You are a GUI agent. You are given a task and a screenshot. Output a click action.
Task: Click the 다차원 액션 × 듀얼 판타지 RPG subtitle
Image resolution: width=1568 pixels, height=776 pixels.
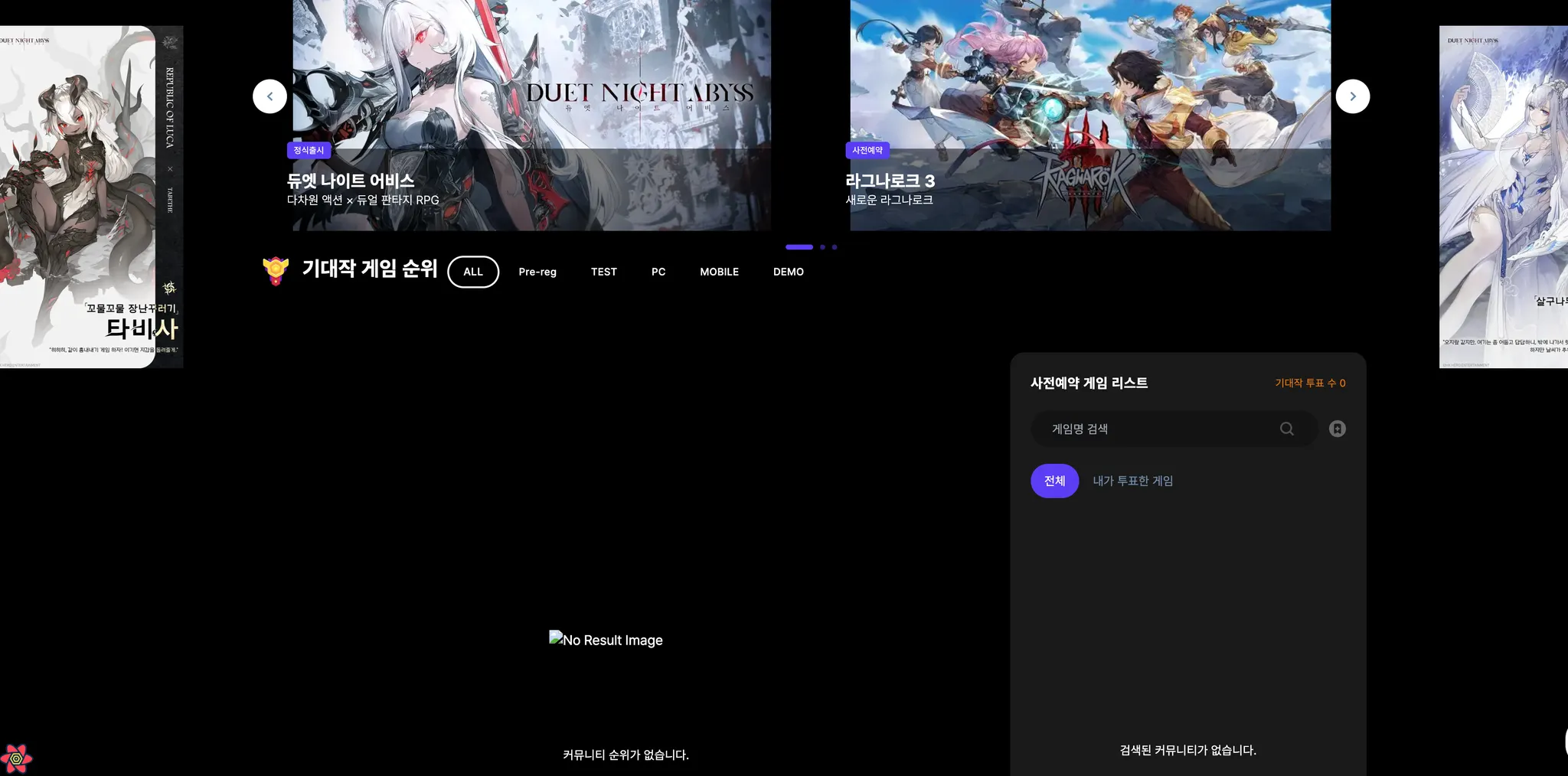click(x=363, y=200)
